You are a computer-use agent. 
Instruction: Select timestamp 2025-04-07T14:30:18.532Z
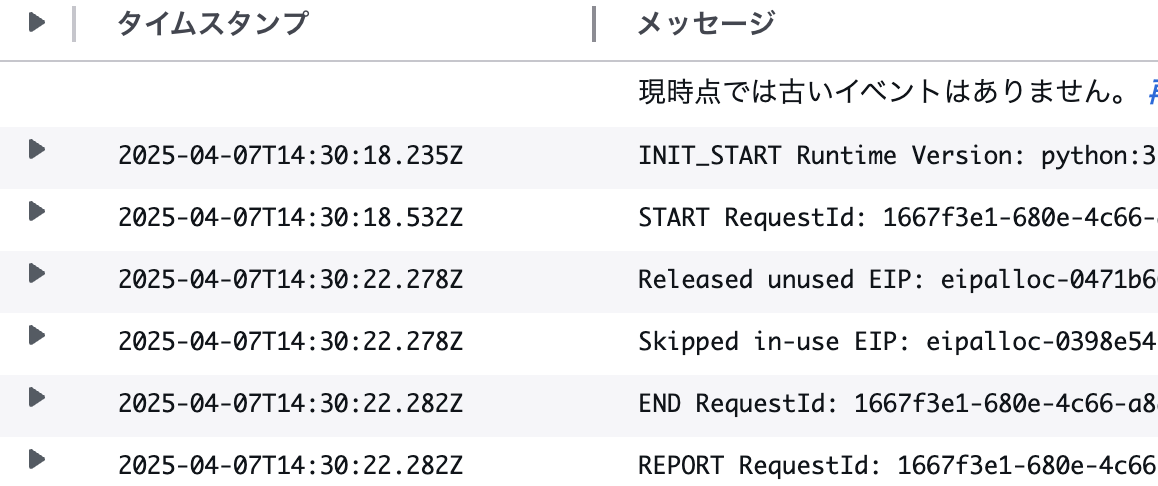[290, 218]
